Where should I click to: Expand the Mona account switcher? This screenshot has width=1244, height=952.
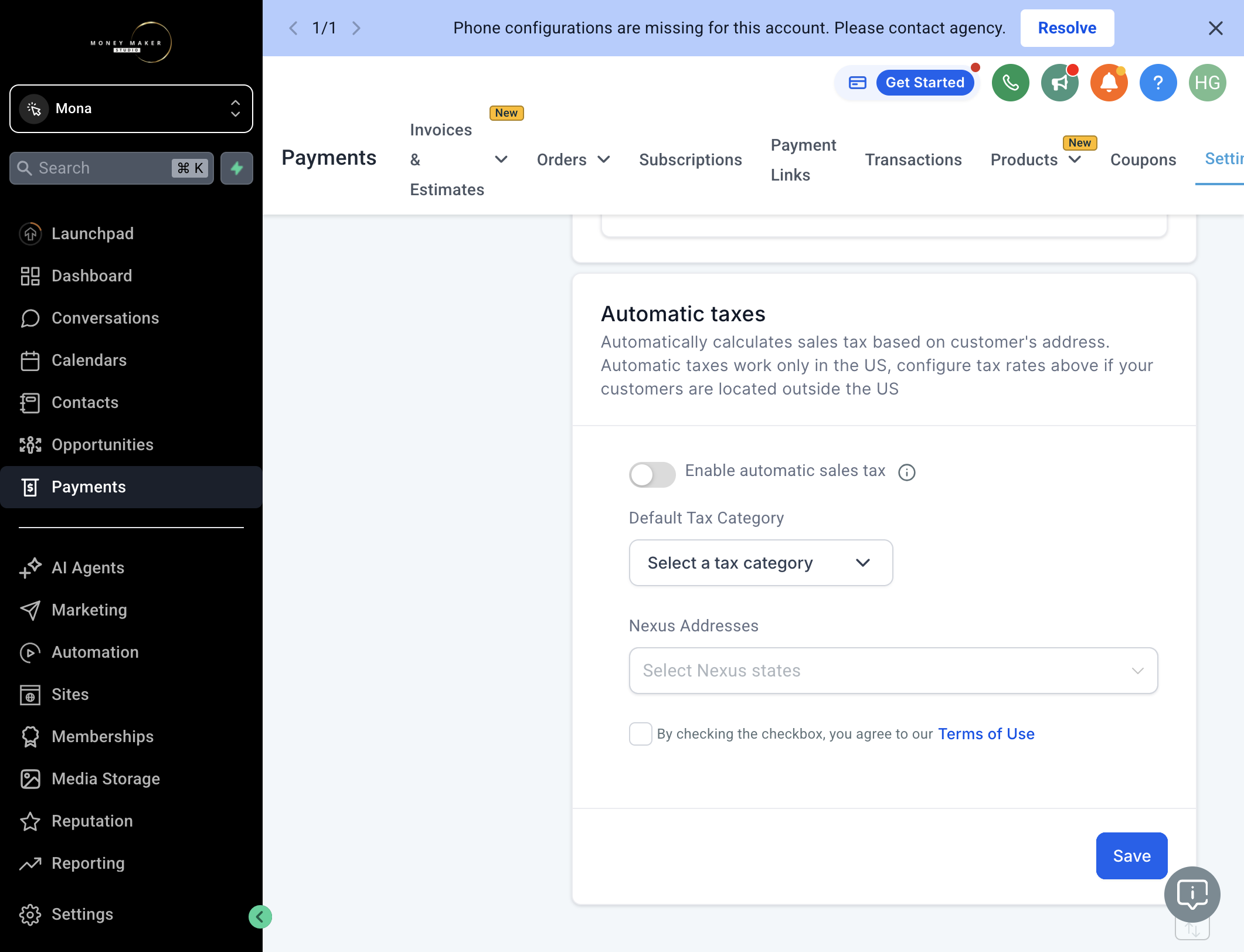click(x=131, y=109)
